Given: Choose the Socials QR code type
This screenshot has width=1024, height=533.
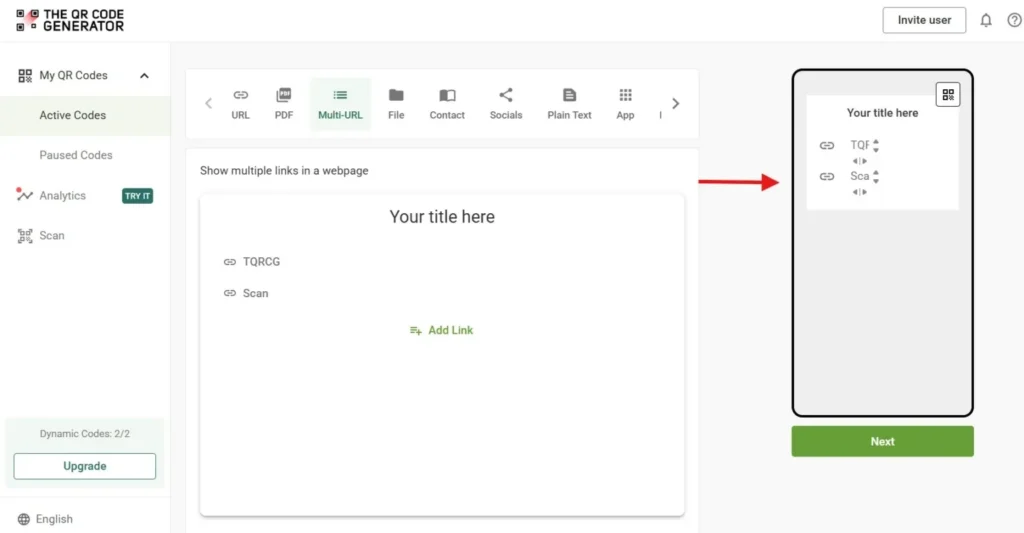Looking at the screenshot, I should click(x=506, y=104).
